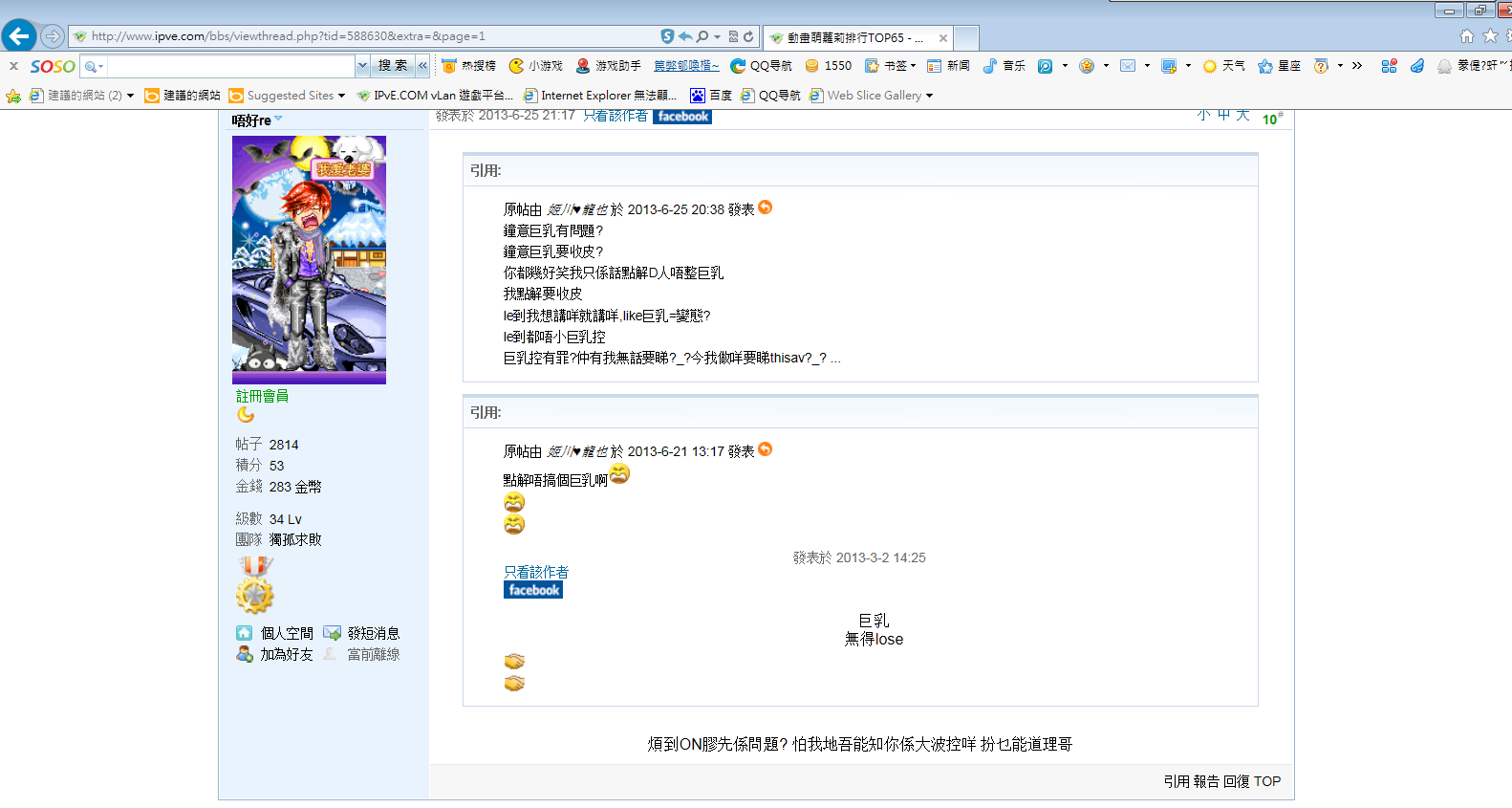Click the facebook button in the post header

coord(682,117)
